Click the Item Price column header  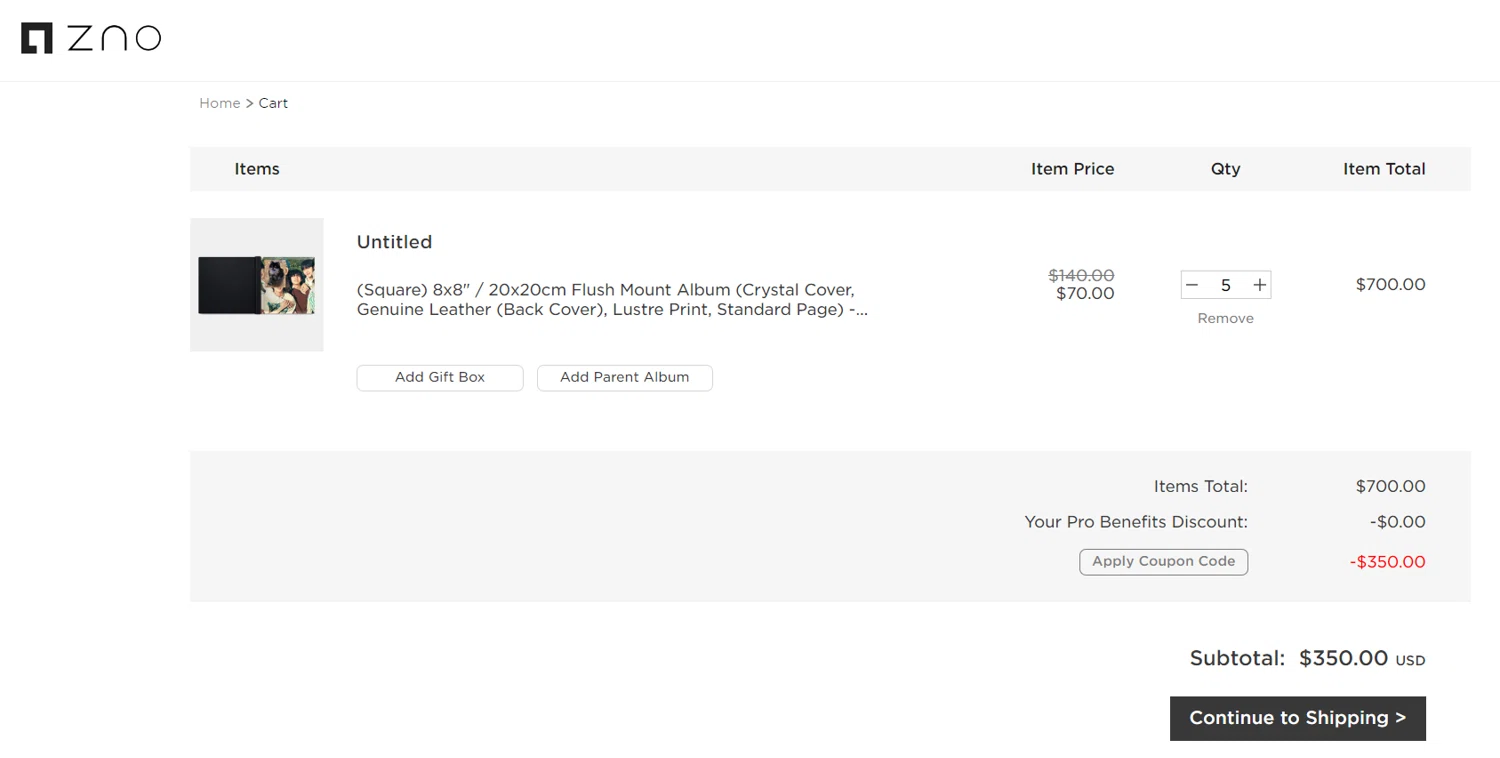[x=1072, y=169]
